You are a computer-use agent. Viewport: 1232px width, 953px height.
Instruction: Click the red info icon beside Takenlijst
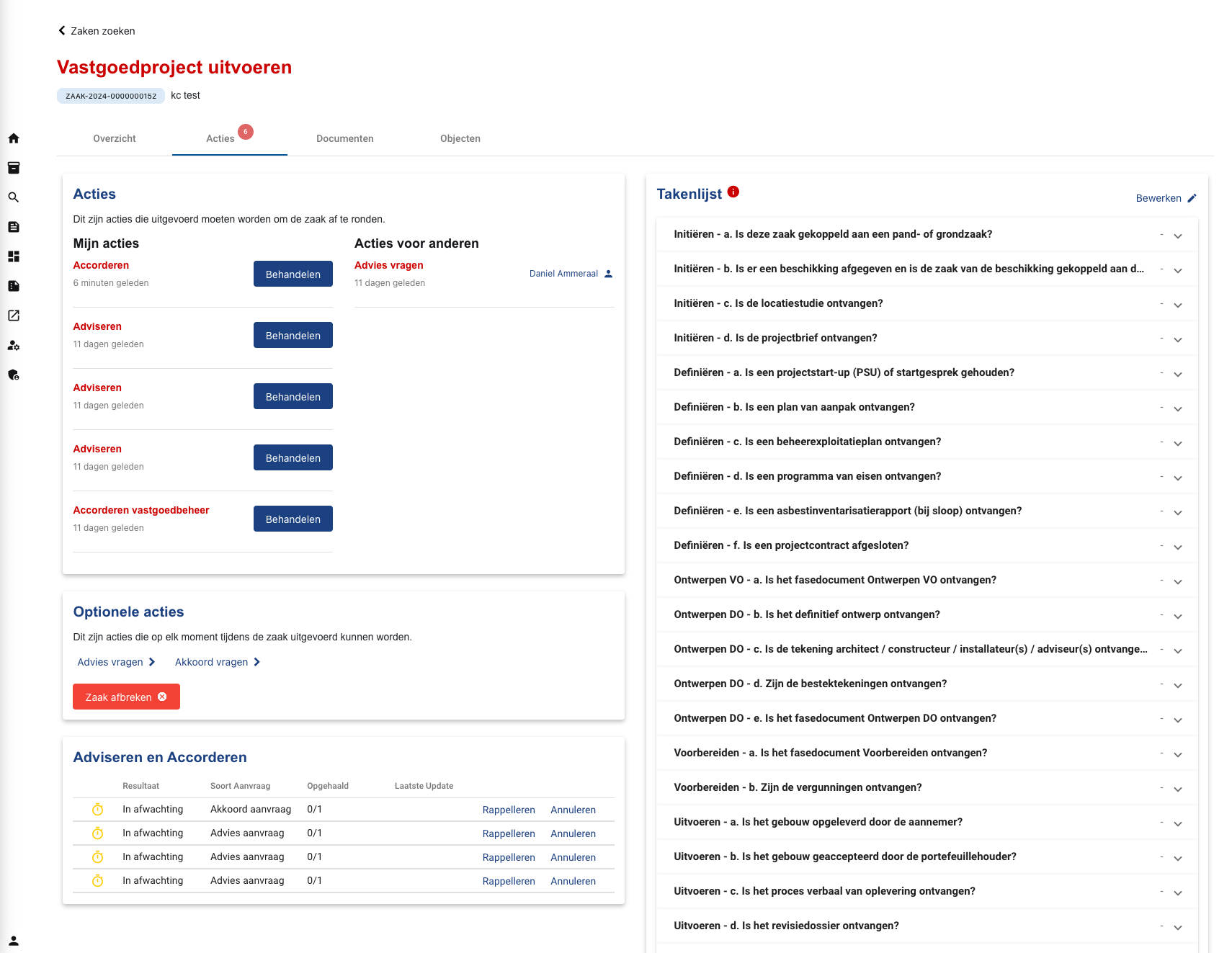pos(733,192)
